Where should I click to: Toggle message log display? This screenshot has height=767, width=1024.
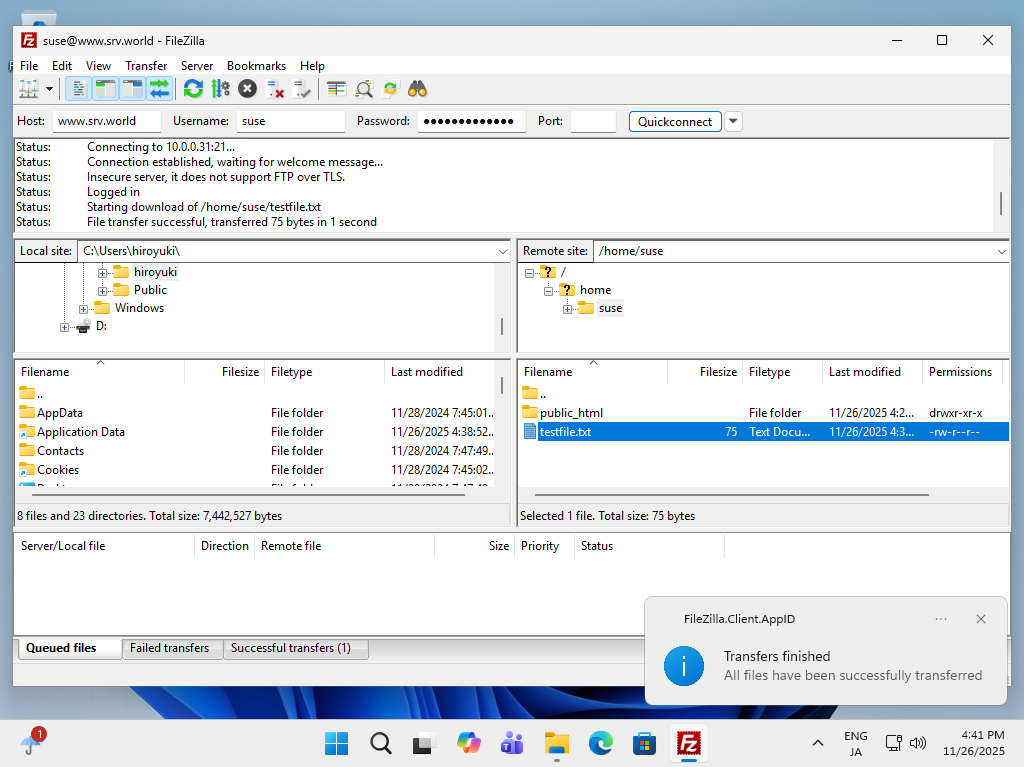(x=78, y=89)
